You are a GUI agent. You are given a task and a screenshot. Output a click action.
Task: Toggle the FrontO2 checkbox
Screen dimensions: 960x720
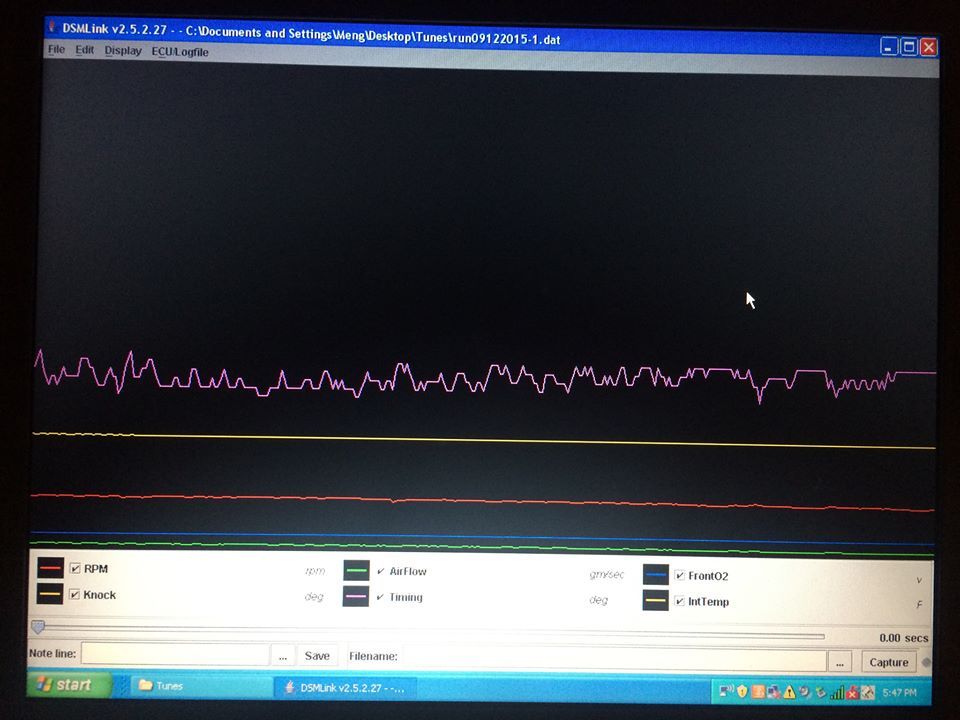679,576
